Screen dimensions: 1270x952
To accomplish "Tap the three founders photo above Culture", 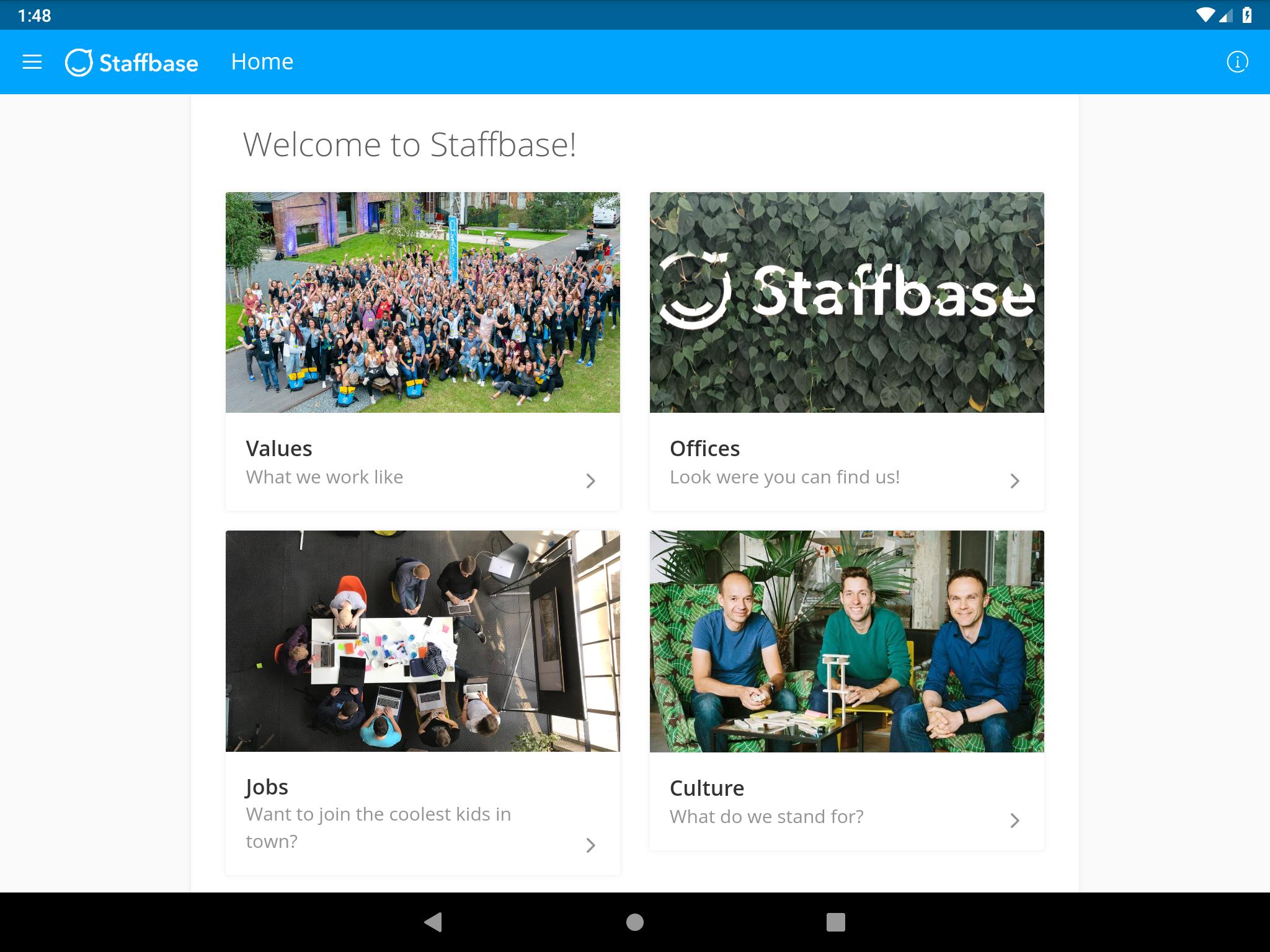I will [847, 641].
